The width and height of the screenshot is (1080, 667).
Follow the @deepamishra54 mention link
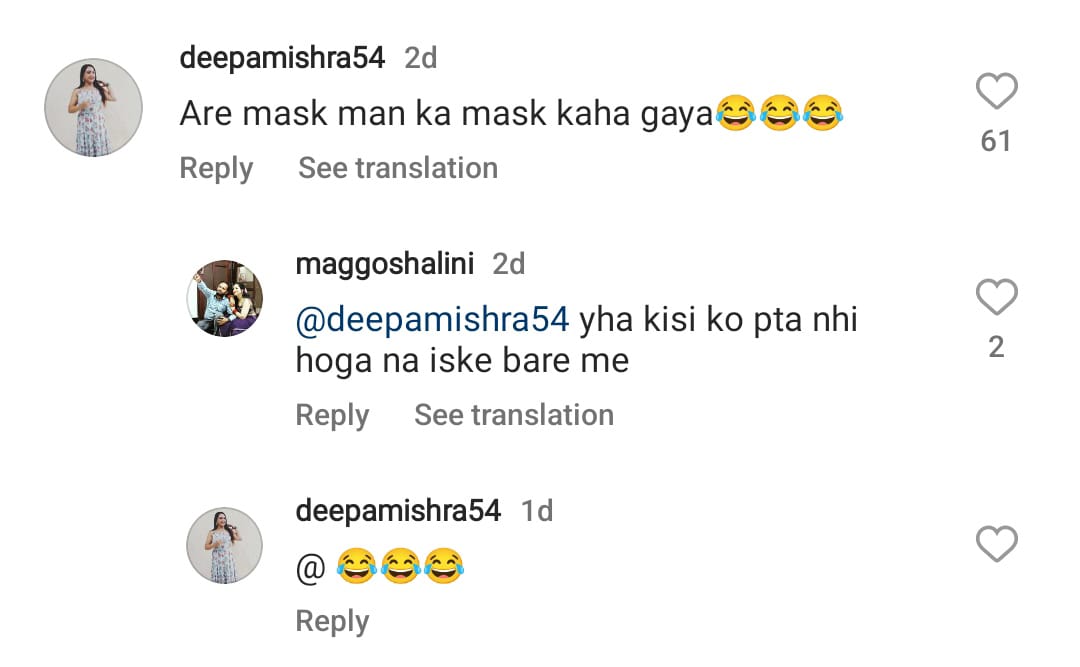pos(433,320)
